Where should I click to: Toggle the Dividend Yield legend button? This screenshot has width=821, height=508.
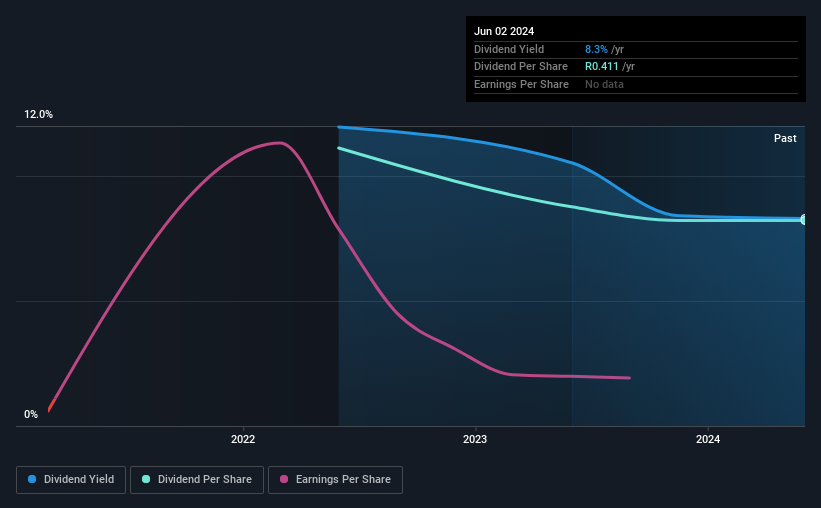coord(71,480)
